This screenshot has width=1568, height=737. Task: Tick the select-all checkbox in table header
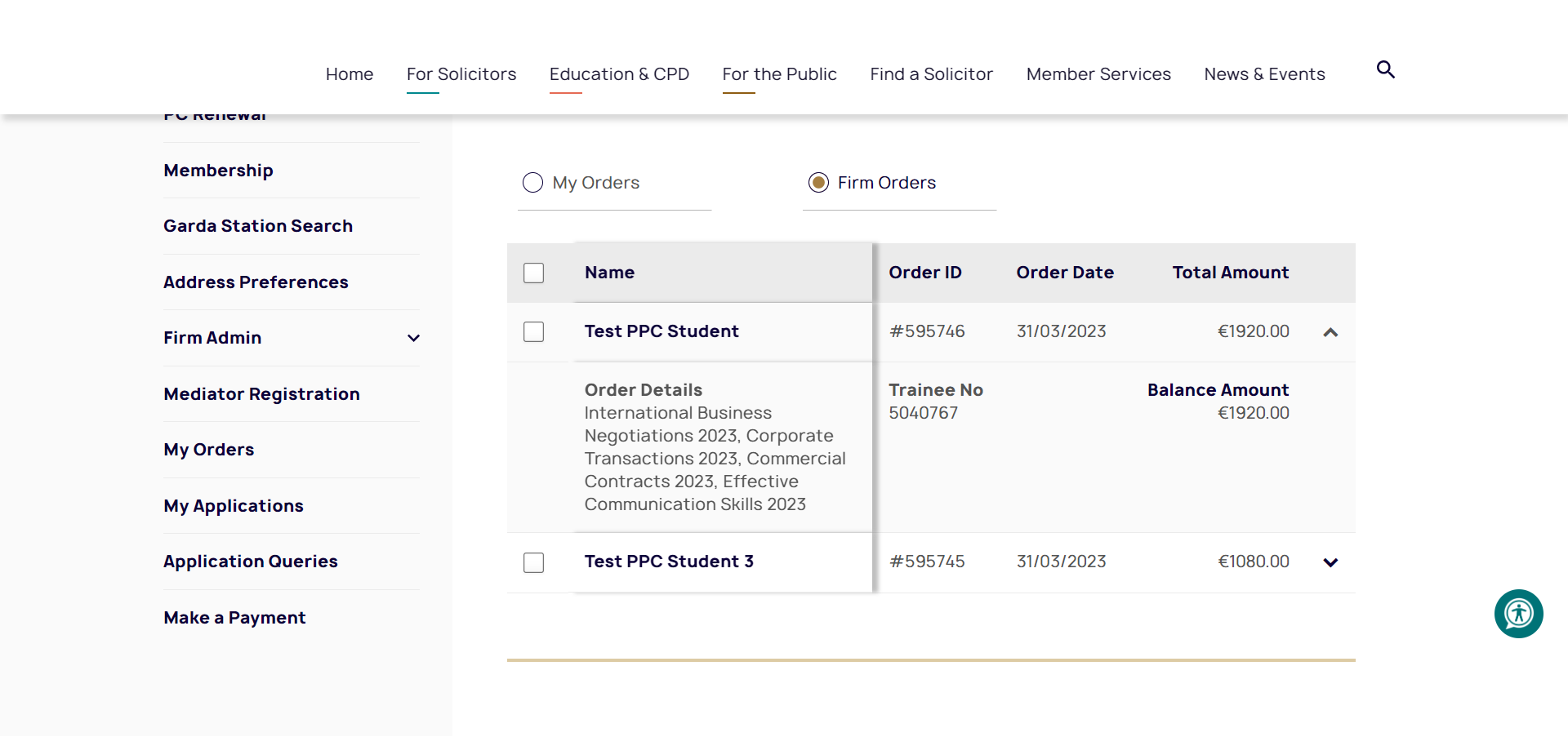point(534,273)
